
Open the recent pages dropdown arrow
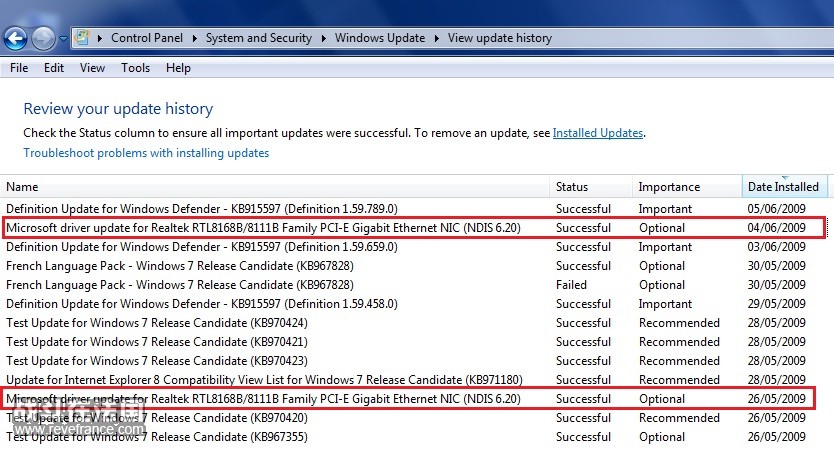pyautogui.click(x=63, y=39)
